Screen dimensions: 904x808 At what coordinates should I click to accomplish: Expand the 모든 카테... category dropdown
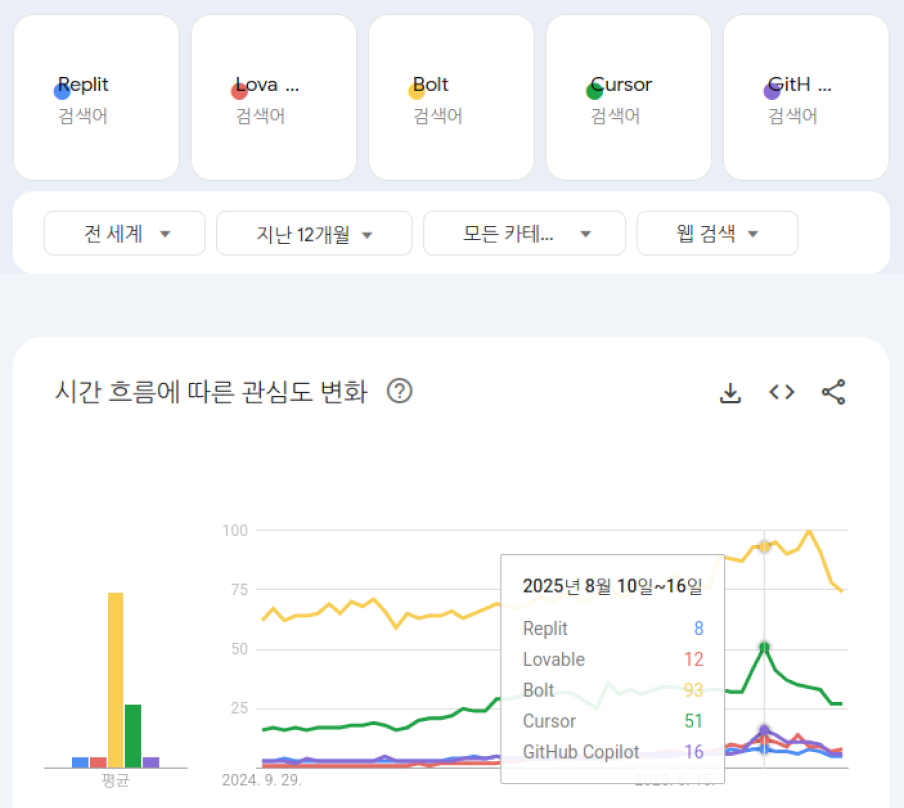[x=525, y=234]
